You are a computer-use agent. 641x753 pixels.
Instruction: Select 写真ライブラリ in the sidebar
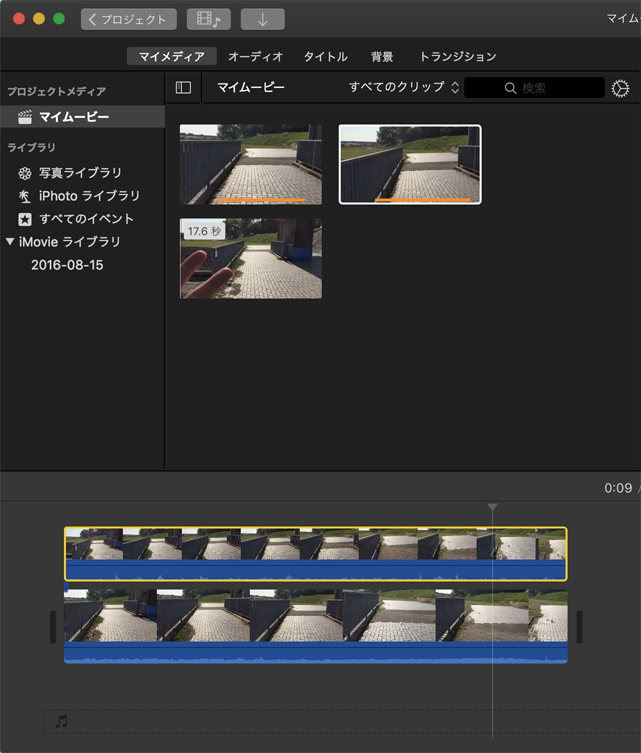[x=80, y=173]
